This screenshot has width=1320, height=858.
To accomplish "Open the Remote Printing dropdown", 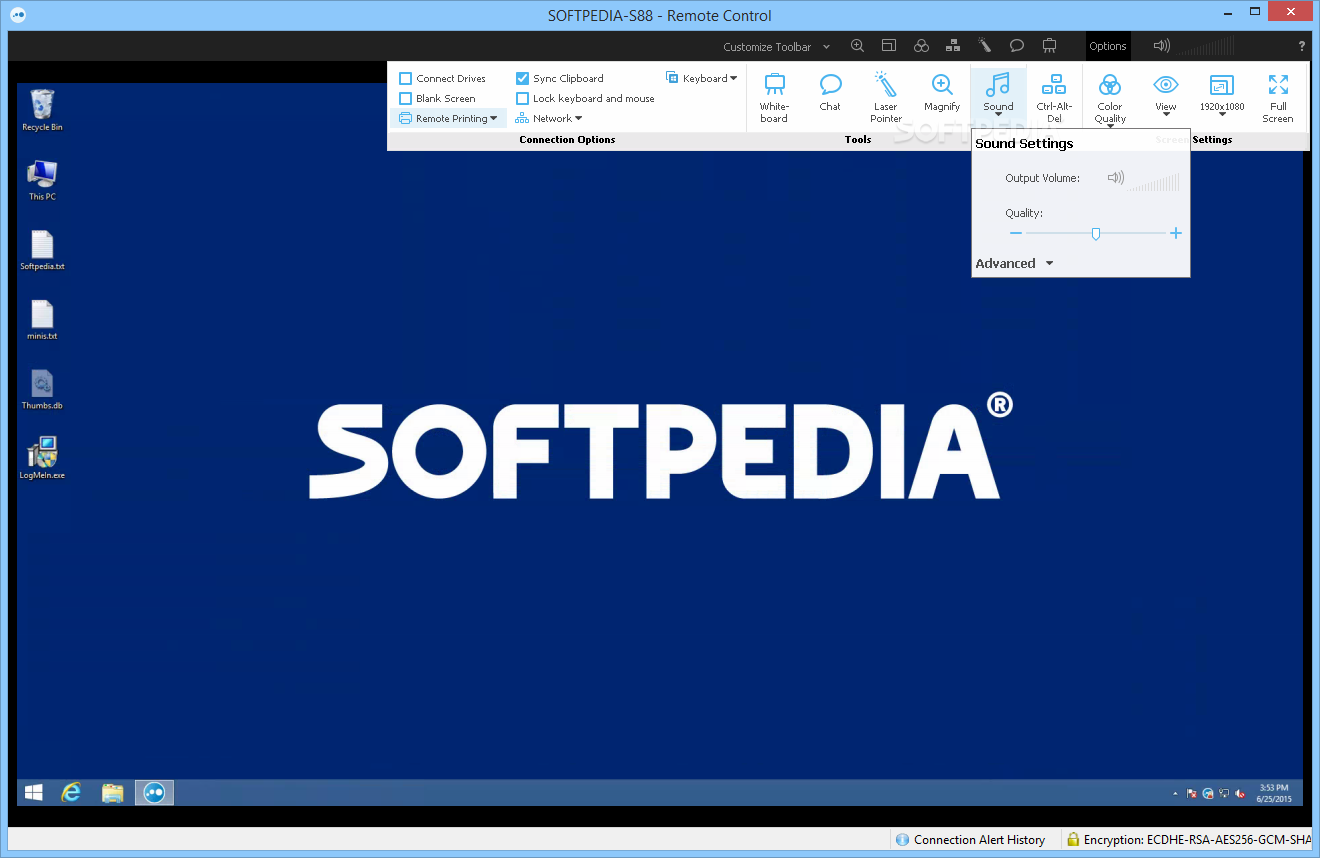I will [x=448, y=118].
